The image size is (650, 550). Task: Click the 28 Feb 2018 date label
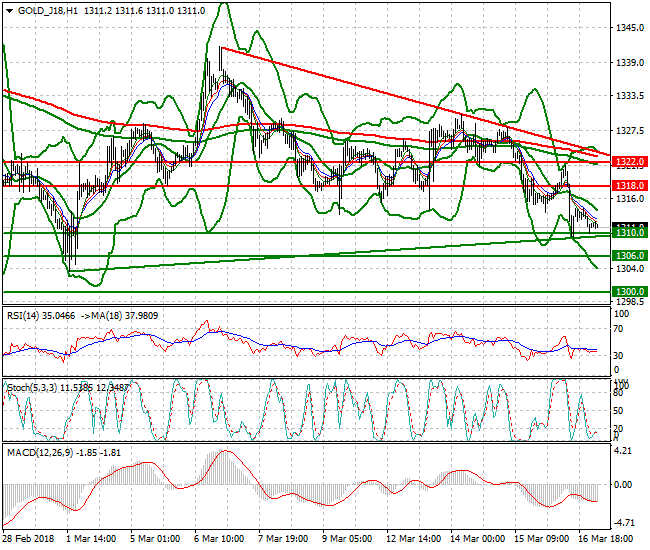coord(29,539)
